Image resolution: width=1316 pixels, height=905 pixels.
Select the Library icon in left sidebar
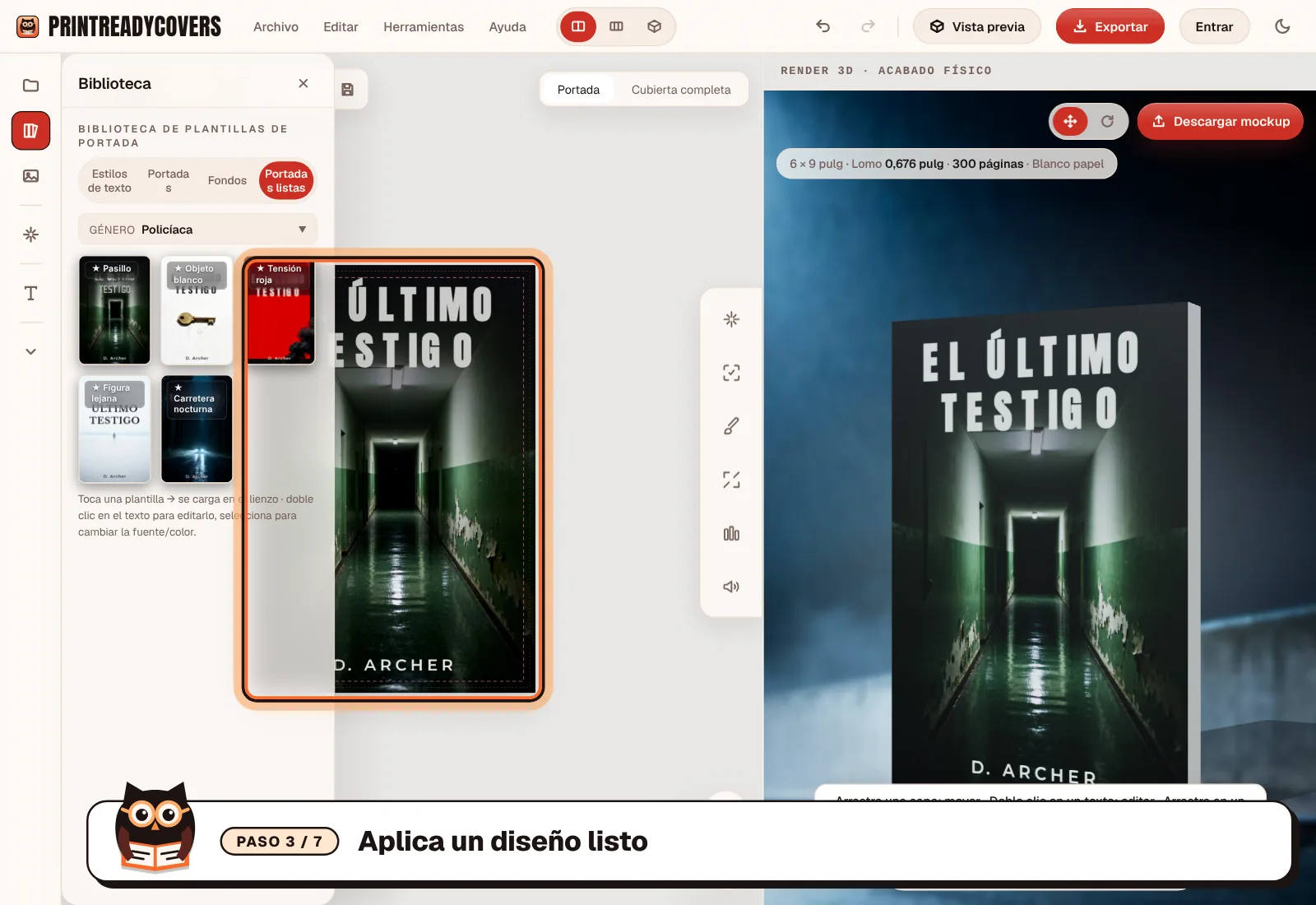[30, 131]
